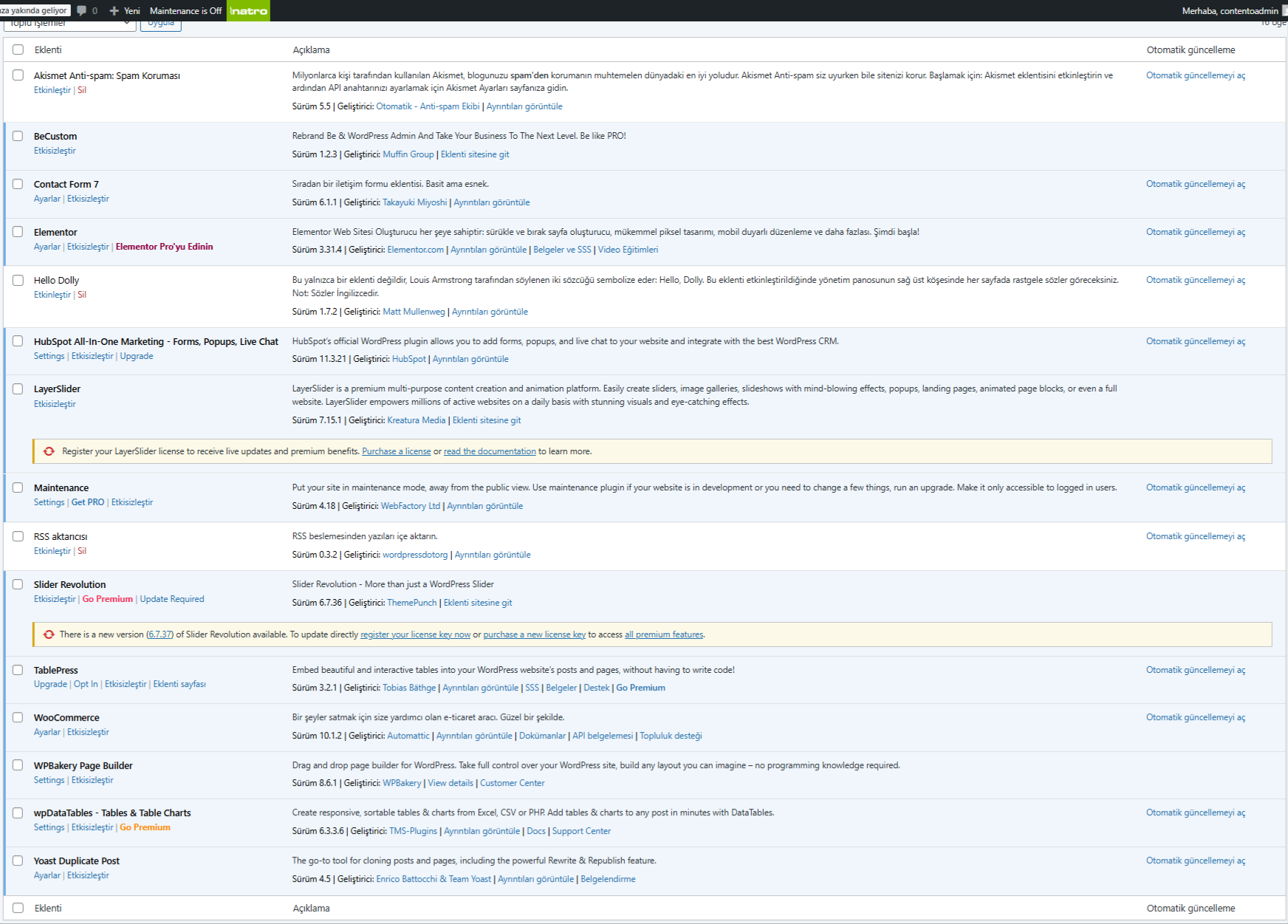The width and height of the screenshot is (1288, 924).
Task: Open the Toplu işlemler bulk actions dropdown
Action: [x=69, y=24]
